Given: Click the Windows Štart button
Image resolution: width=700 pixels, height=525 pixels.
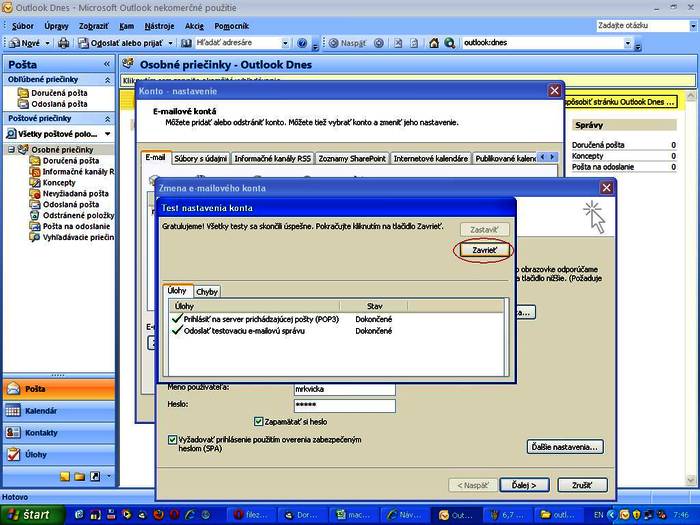Looking at the screenshot, I should pos(32,514).
